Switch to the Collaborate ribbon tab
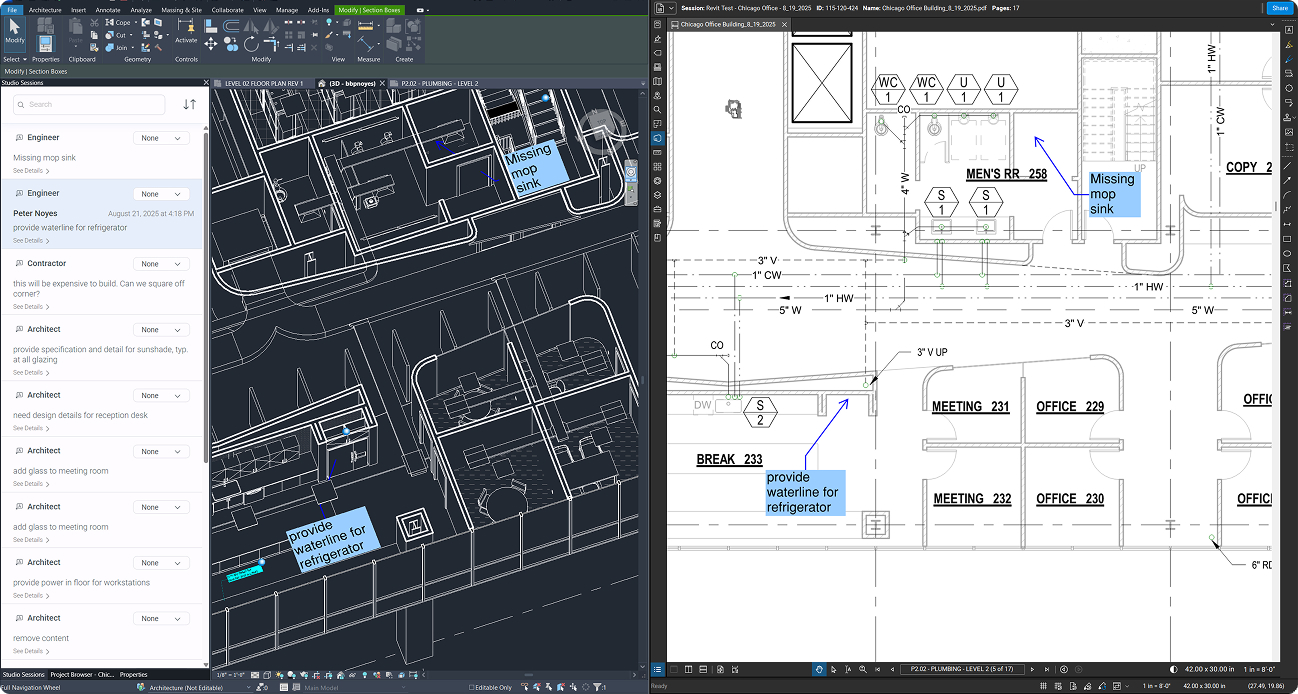Image resolution: width=1298 pixels, height=694 pixels. (x=227, y=9)
